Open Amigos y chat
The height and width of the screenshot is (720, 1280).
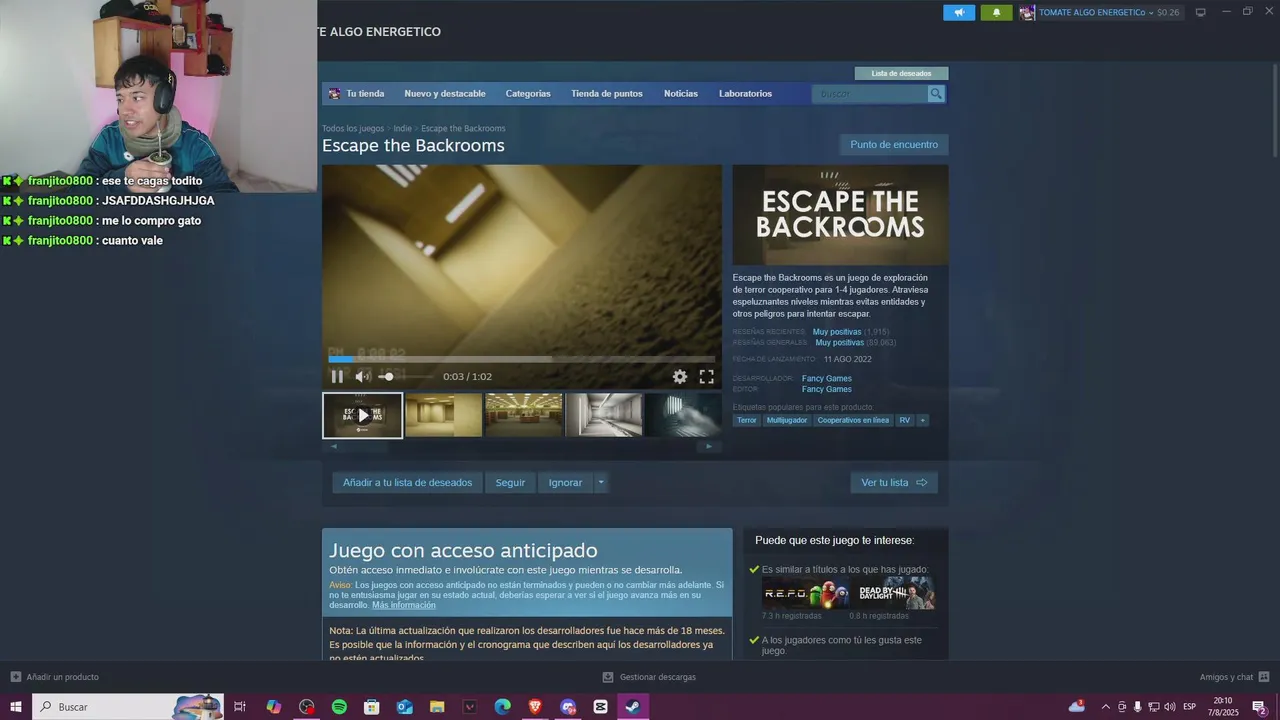(x=1235, y=677)
